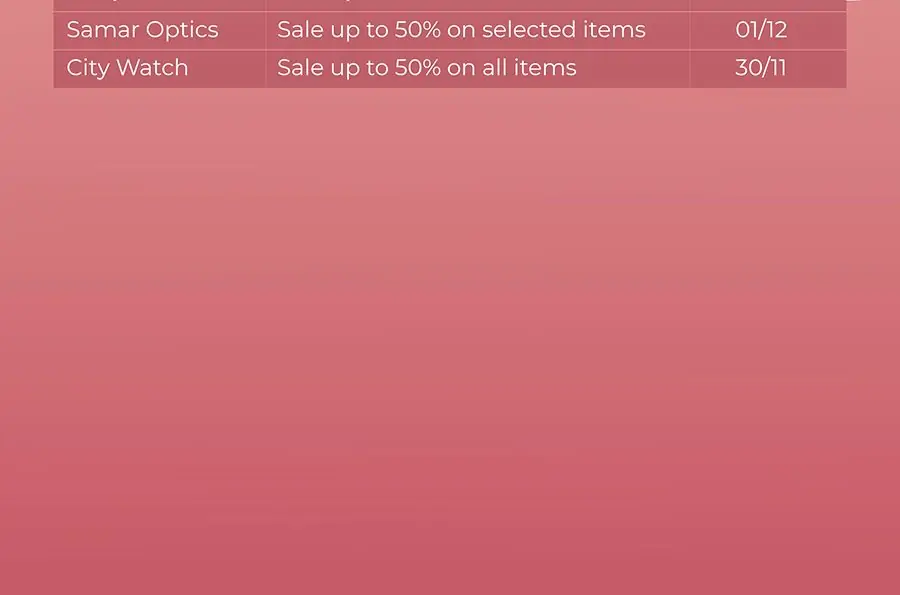Click the words "all items" in City Watch offer
This screenshot has width=900, height=595.
[x=529, y=68]
